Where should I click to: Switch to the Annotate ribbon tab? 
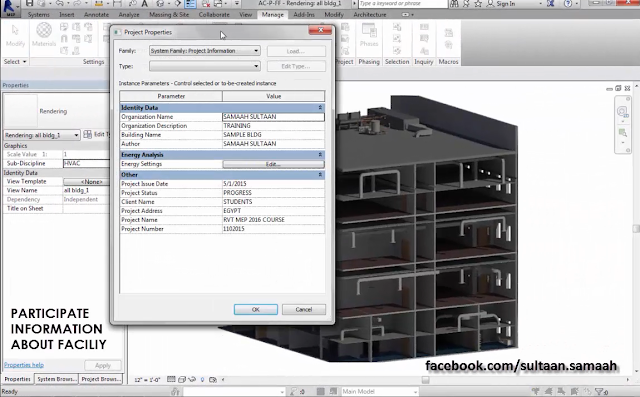point(96,15)
